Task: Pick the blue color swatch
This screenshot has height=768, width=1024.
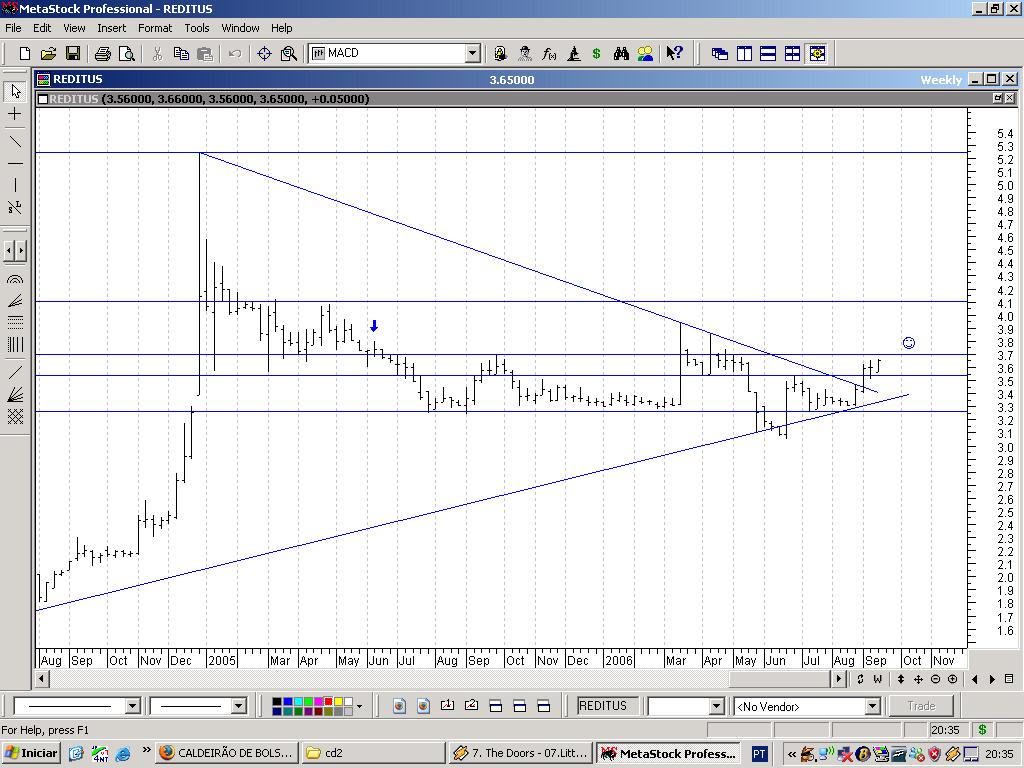Action: 287,702
